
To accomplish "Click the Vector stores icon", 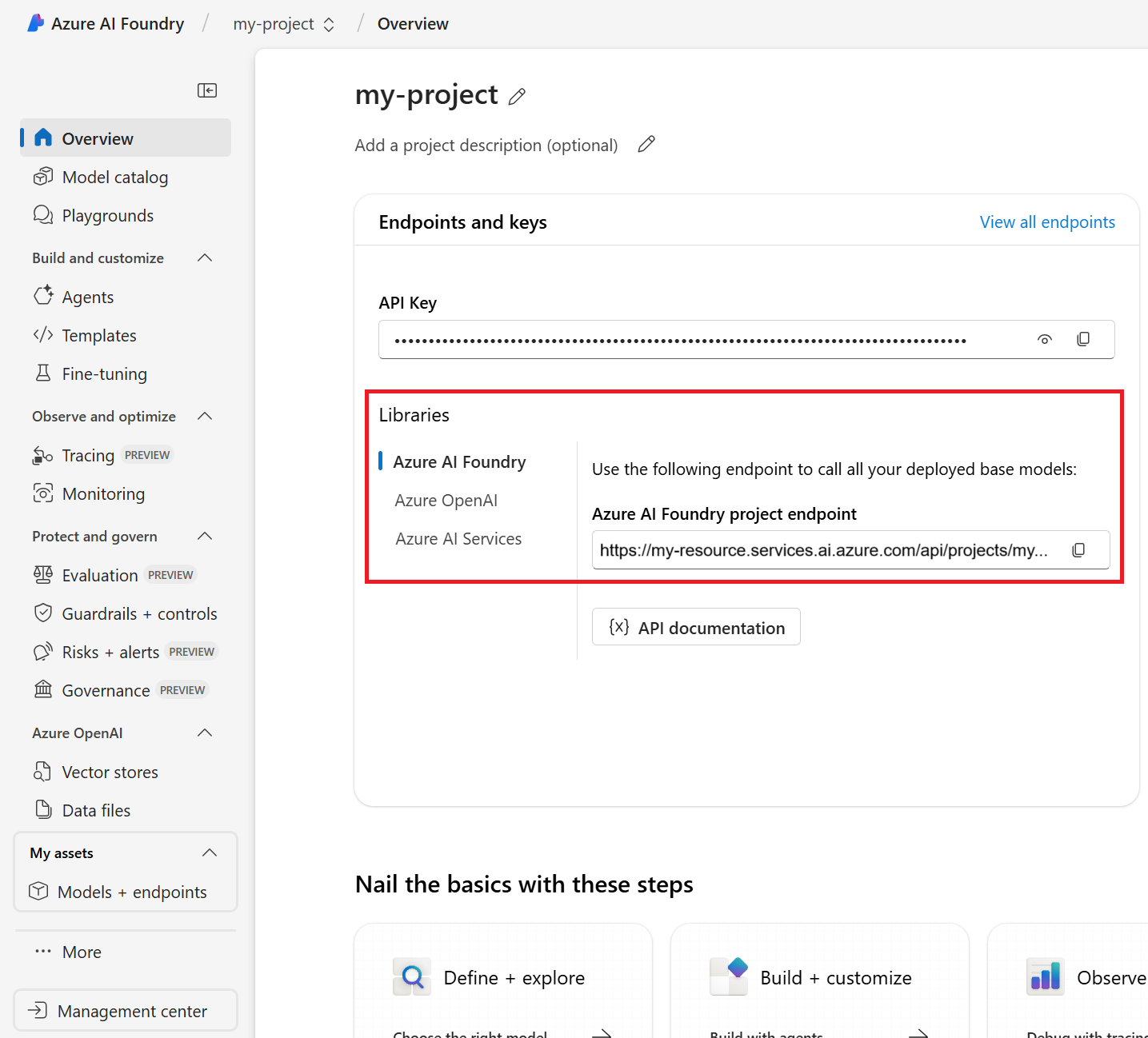I will tap(43, 771).
